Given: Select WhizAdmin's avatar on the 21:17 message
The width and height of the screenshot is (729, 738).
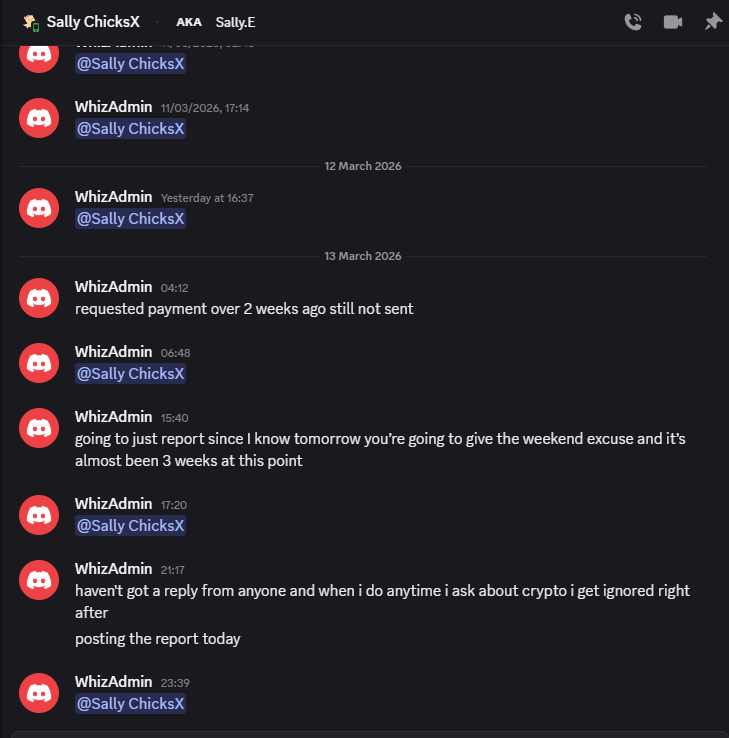Looking at the screenshot, I should 39,579.
